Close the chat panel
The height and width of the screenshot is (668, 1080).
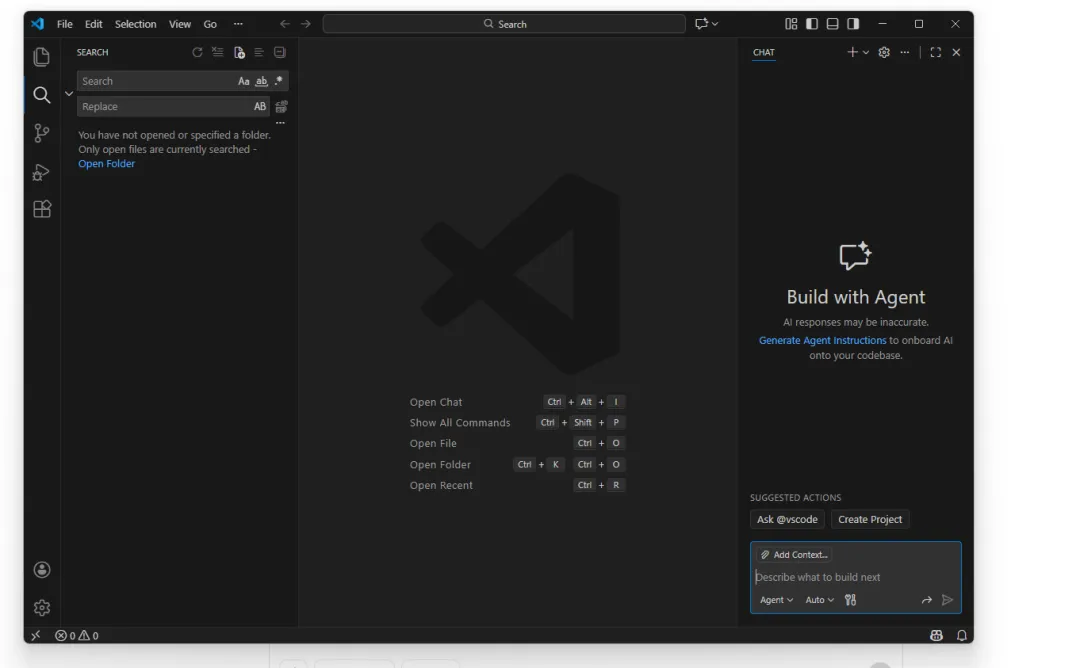956,52
